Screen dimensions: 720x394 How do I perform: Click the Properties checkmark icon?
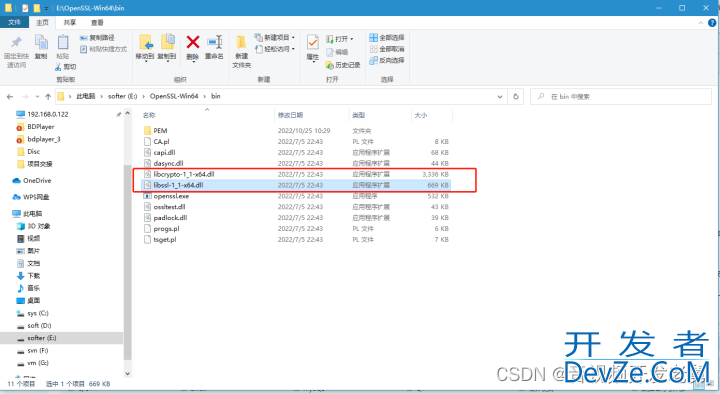[x=313, y=42]
